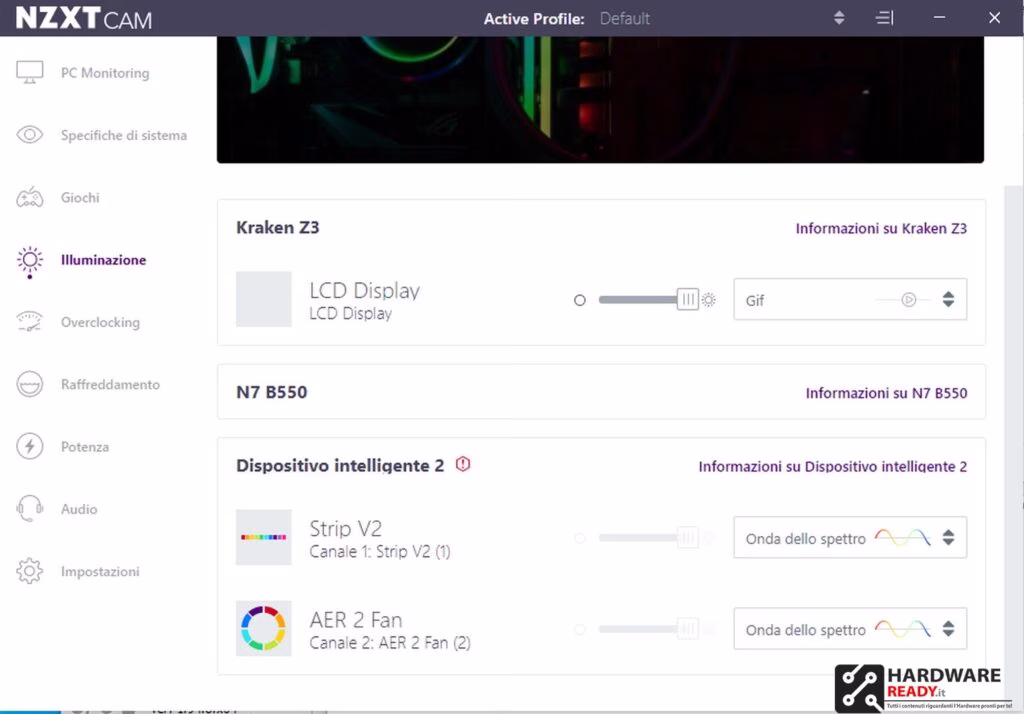
Task: Click the PC lighting preview image
Action: click(600, 99)
